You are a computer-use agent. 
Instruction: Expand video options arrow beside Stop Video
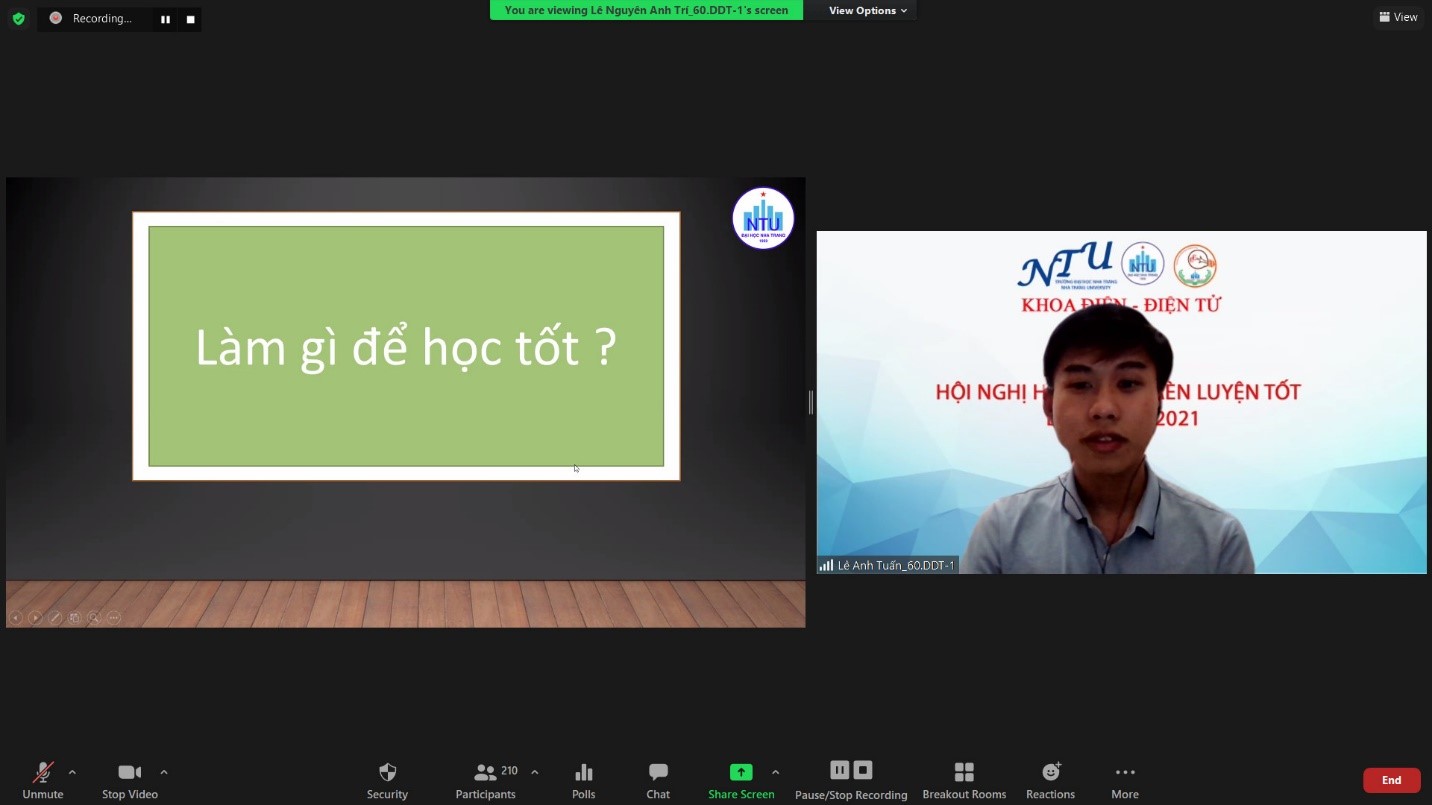pos(164,772)
